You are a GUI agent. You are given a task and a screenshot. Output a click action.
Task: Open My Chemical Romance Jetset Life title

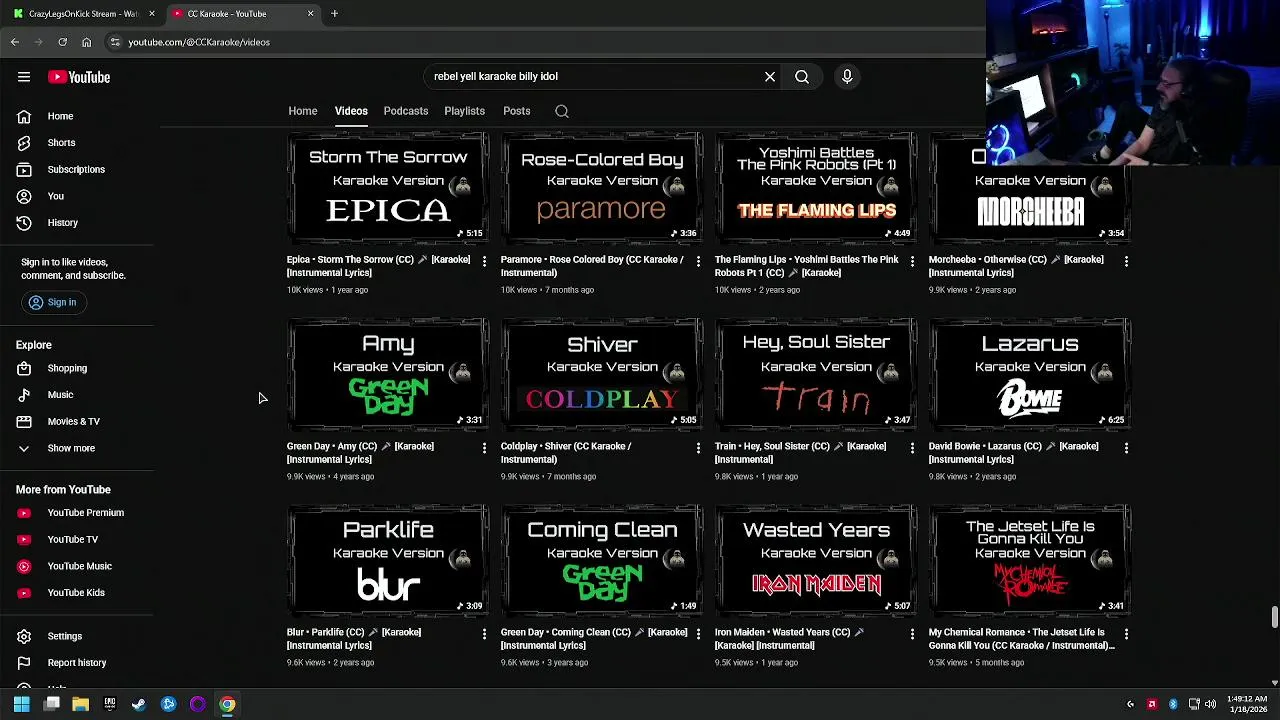tap(1021, 639)
